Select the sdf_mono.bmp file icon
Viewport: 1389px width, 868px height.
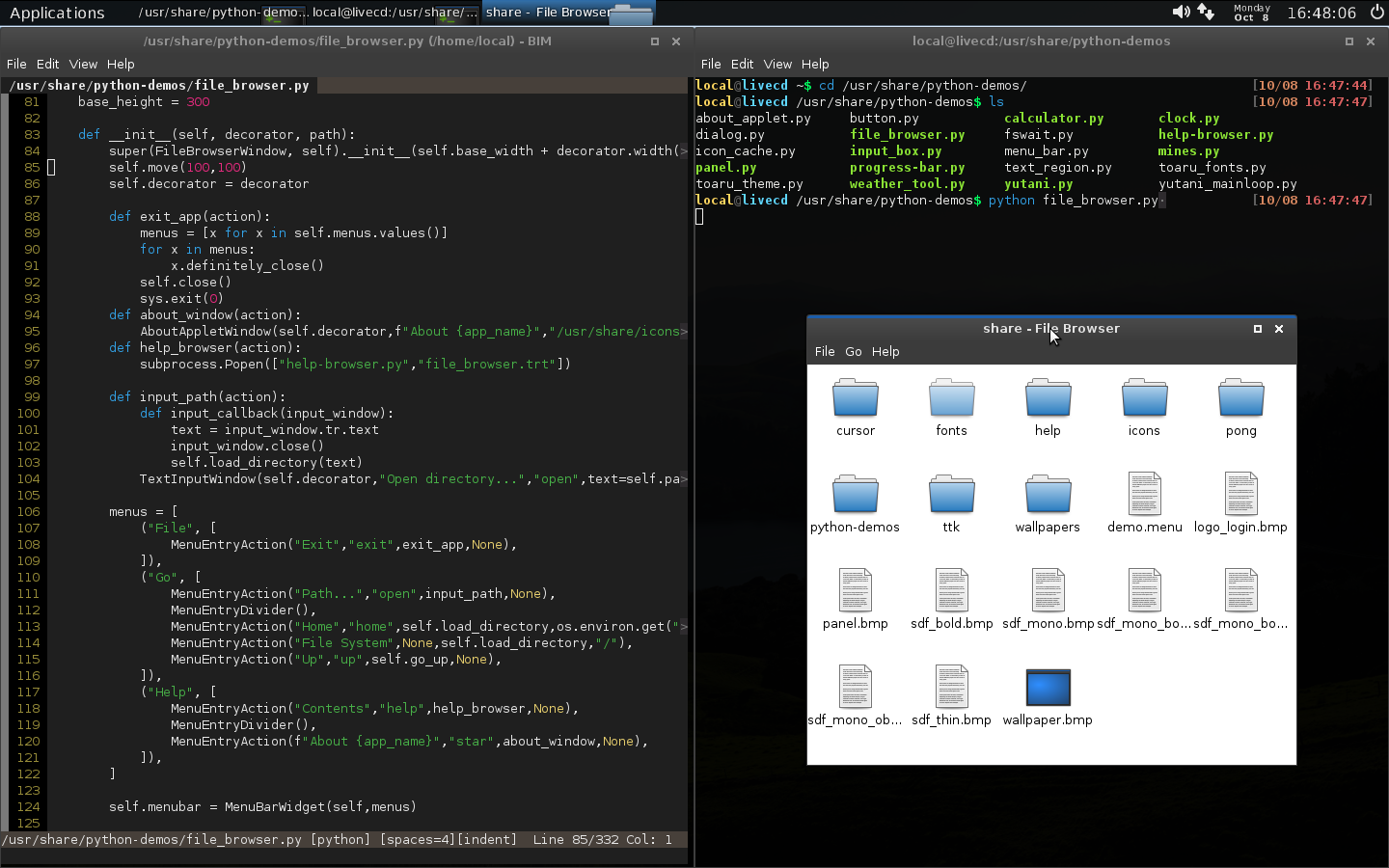[1048, 590]
